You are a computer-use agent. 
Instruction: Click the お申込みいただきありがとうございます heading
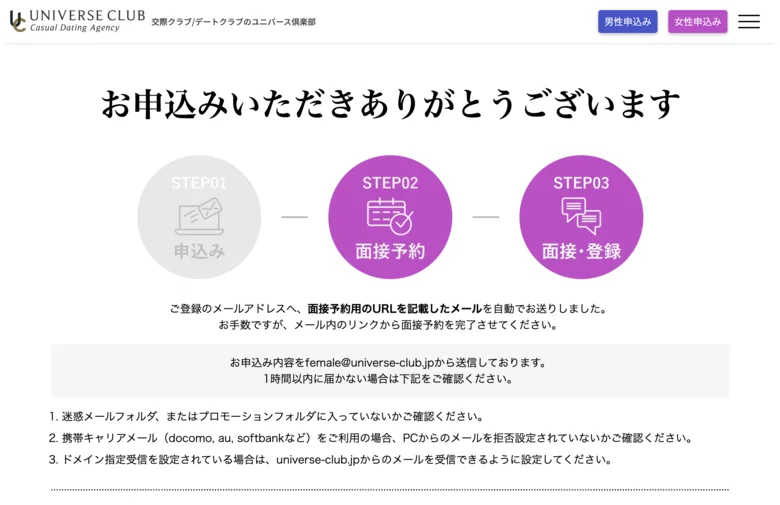pyautogui.click(x=390, y=104)
